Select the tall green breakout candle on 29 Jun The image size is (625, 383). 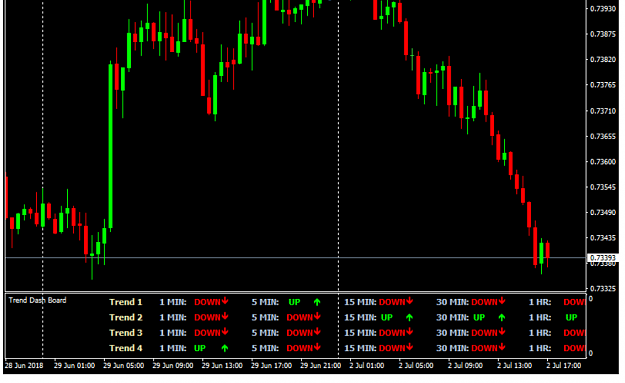point(110,146)
